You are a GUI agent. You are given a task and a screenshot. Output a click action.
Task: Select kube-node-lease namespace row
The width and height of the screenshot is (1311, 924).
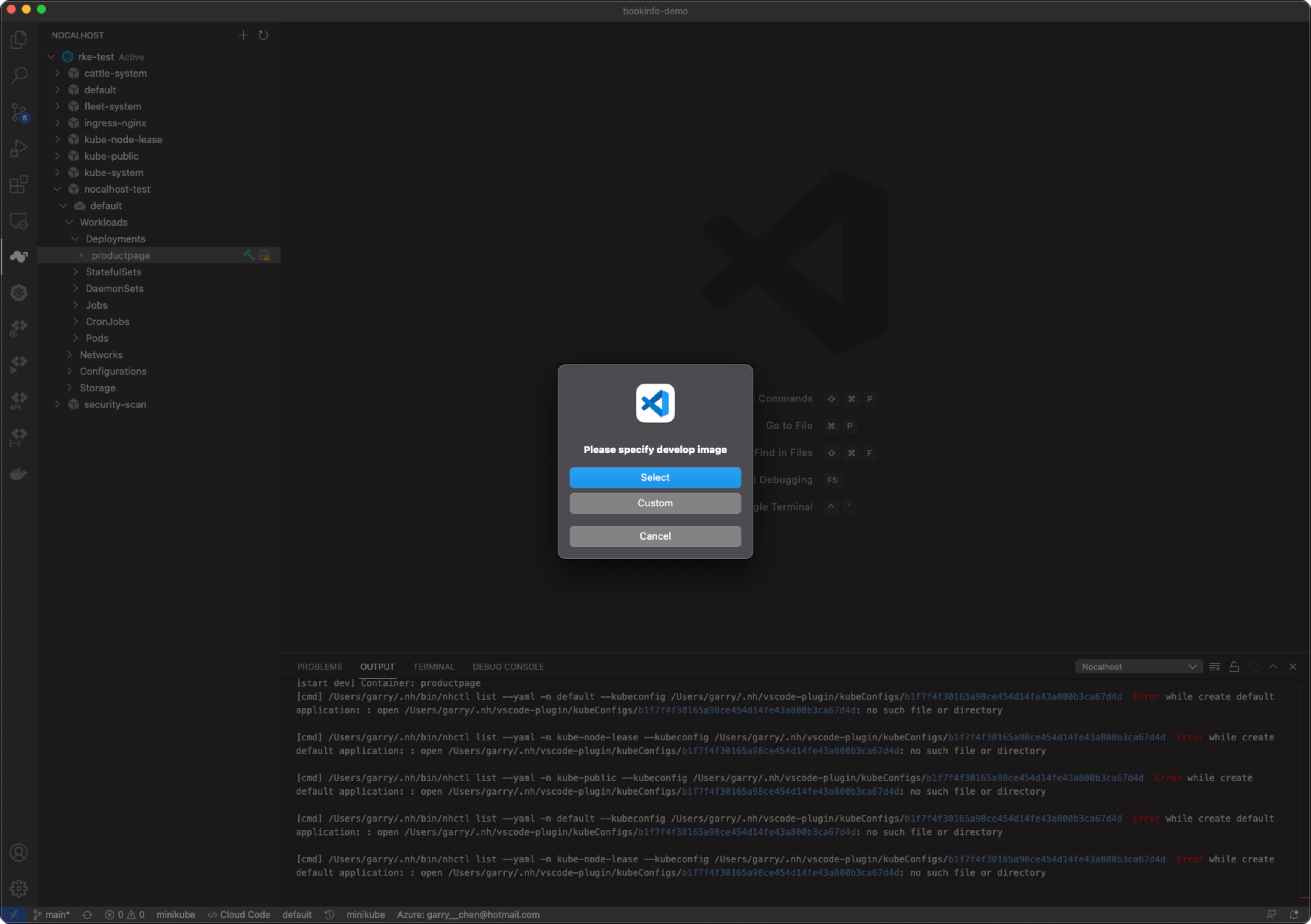pyautogui.click(x=159, y=139)
